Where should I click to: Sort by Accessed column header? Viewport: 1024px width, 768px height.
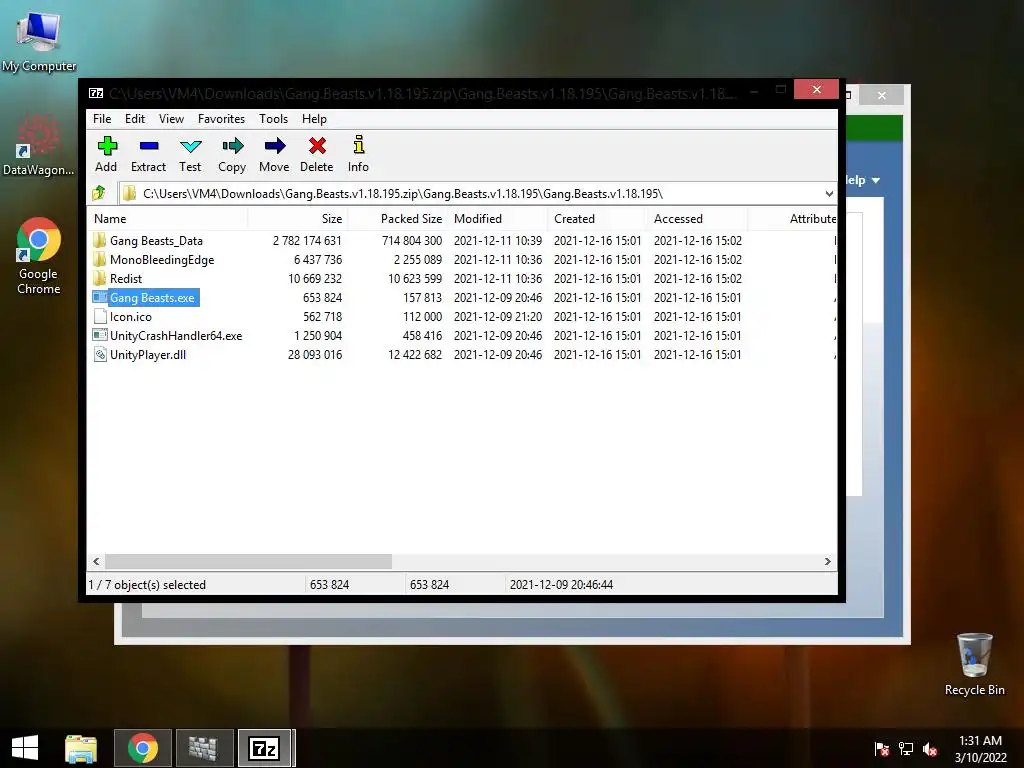[x=697, y=219]
